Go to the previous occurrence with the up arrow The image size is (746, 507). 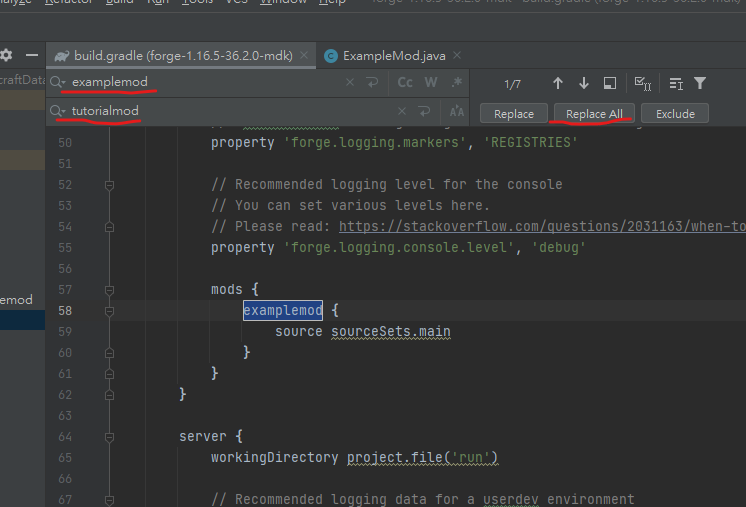click(x=558, y=84)
